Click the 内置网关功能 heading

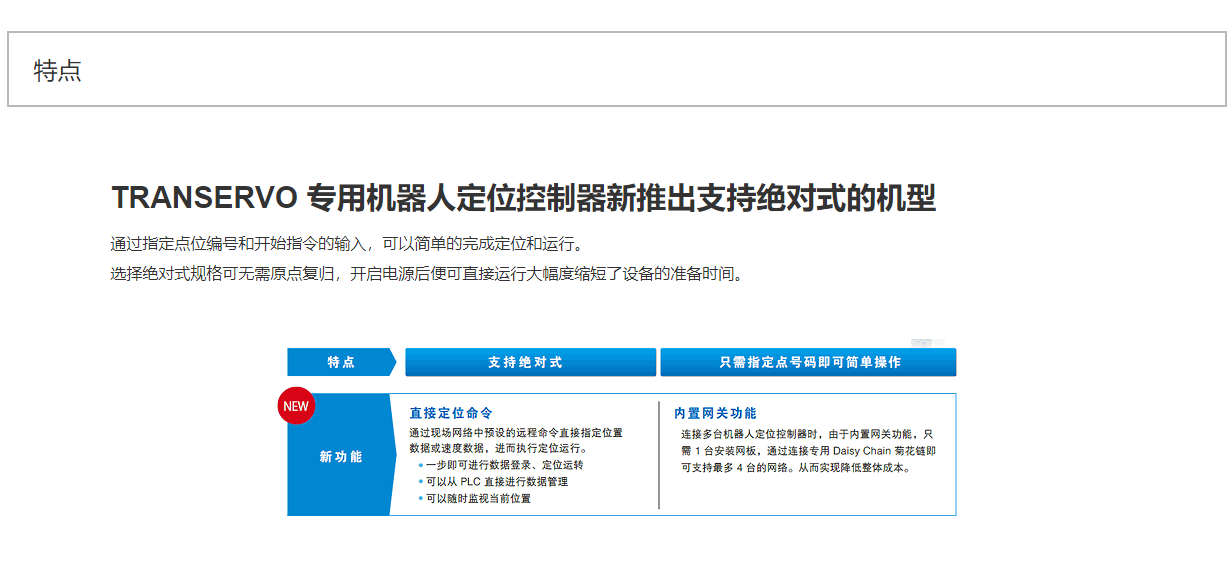[715, 413]
